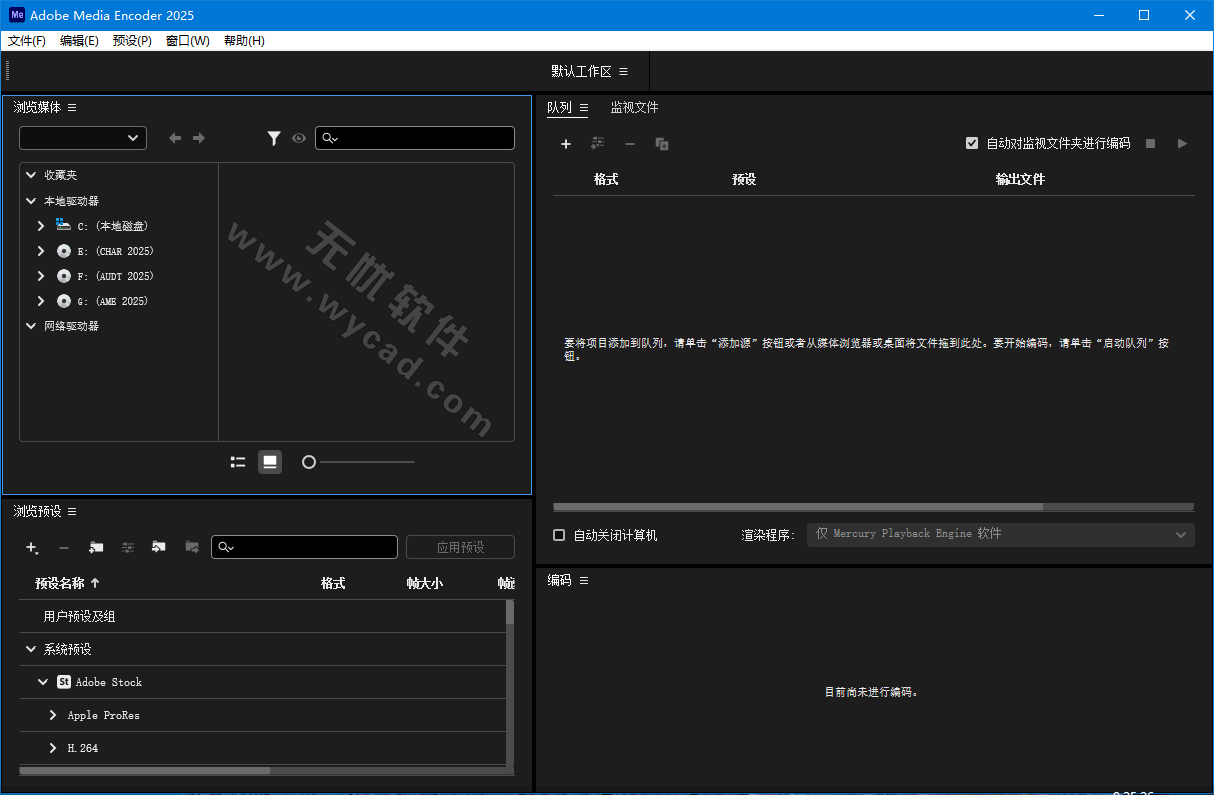
Task: Switch to the 监视文件夹 tab
Action: pos(634,107)
